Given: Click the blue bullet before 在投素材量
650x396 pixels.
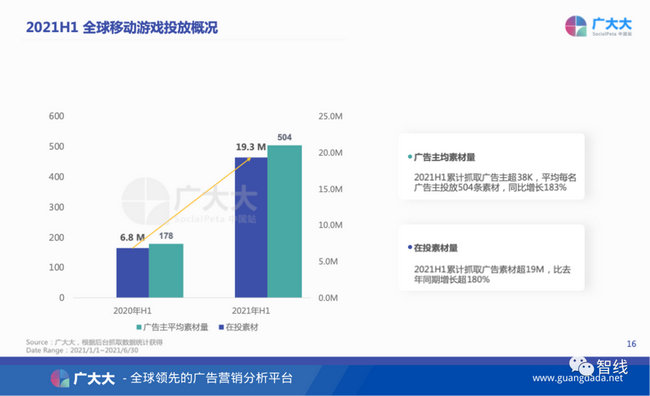Looking at the screenshot, I should tap(410, 248).
